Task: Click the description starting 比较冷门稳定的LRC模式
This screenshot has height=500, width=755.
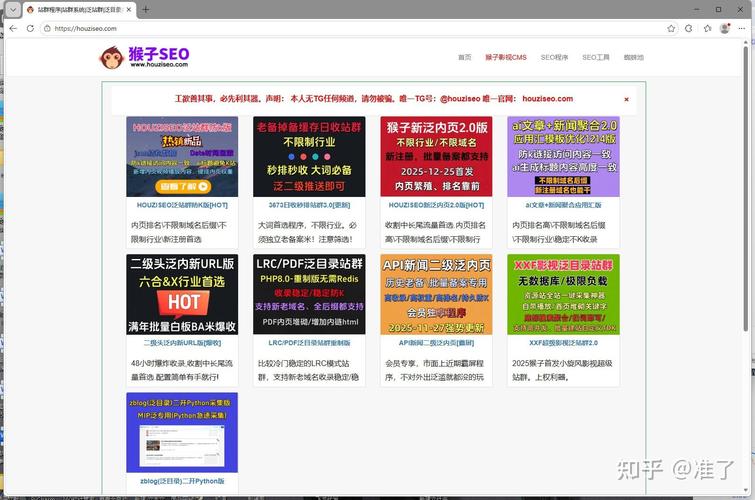Action: pos(308,370)
